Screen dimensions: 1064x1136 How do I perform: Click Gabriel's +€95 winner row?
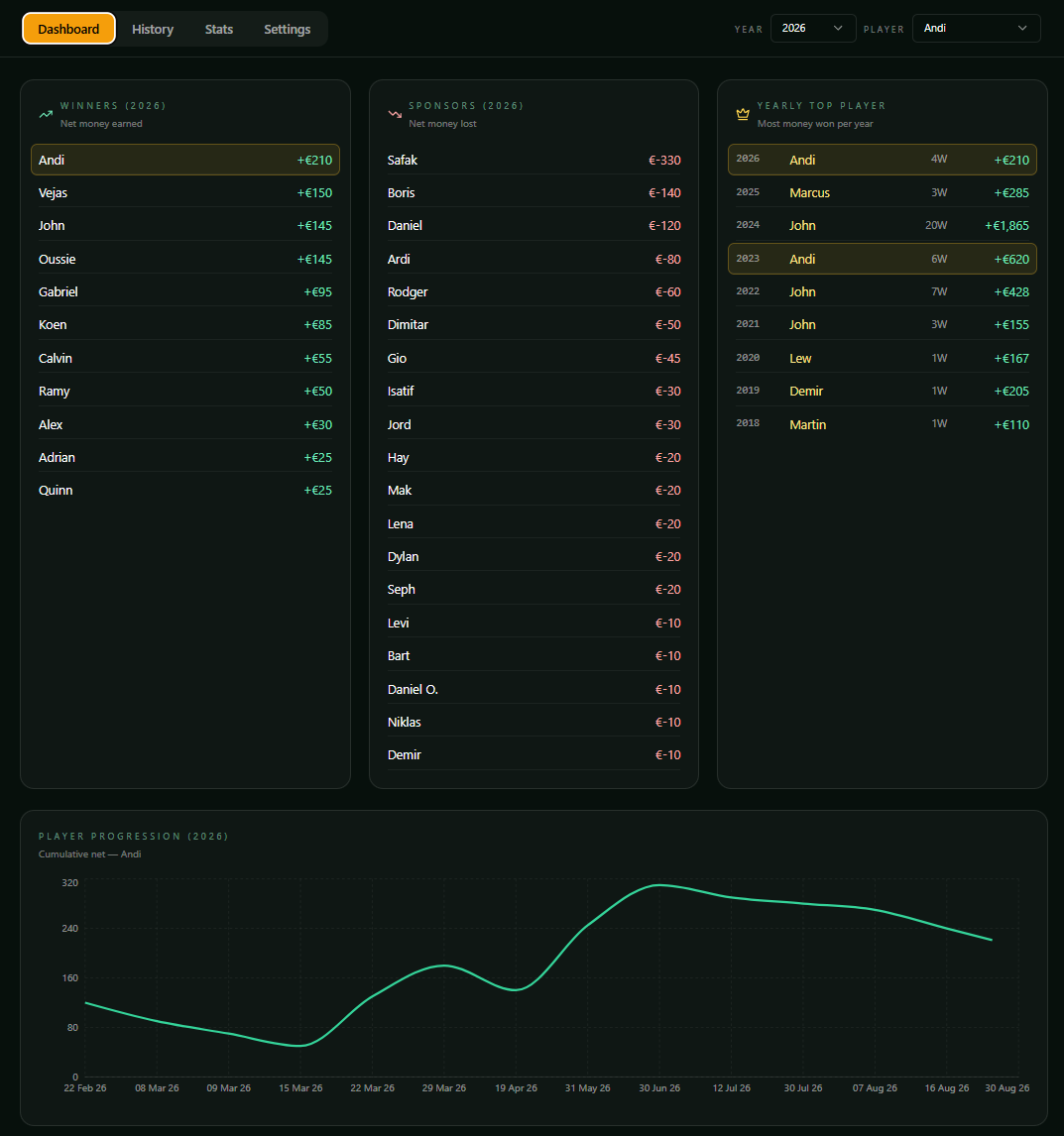point(185,292)
